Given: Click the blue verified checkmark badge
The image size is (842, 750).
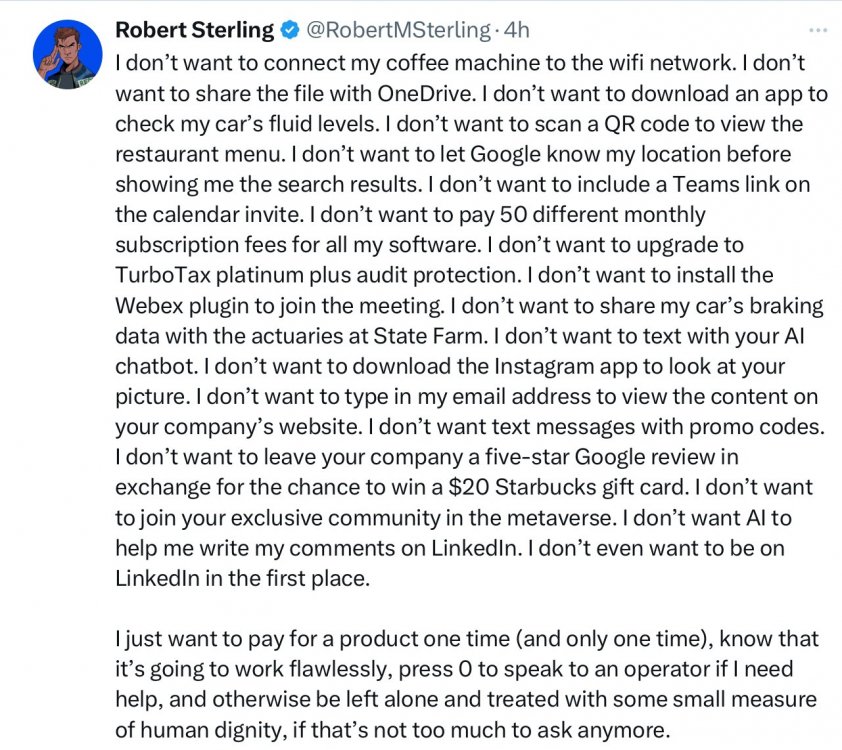Looking at the screenshot, I should point(289,31).
